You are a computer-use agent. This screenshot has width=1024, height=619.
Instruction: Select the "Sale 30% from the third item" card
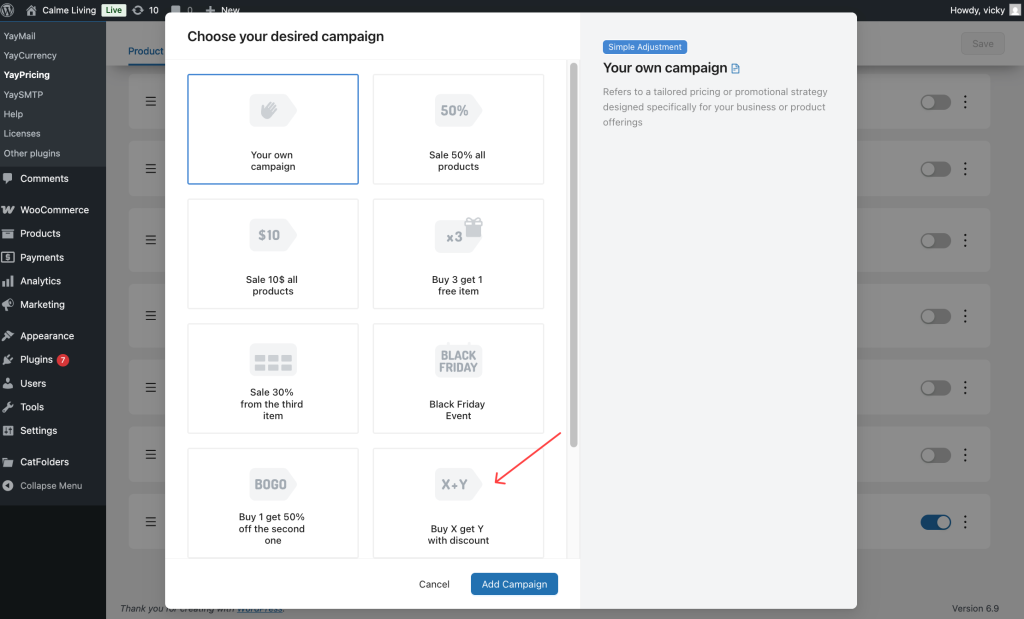[x=273, y=385]
